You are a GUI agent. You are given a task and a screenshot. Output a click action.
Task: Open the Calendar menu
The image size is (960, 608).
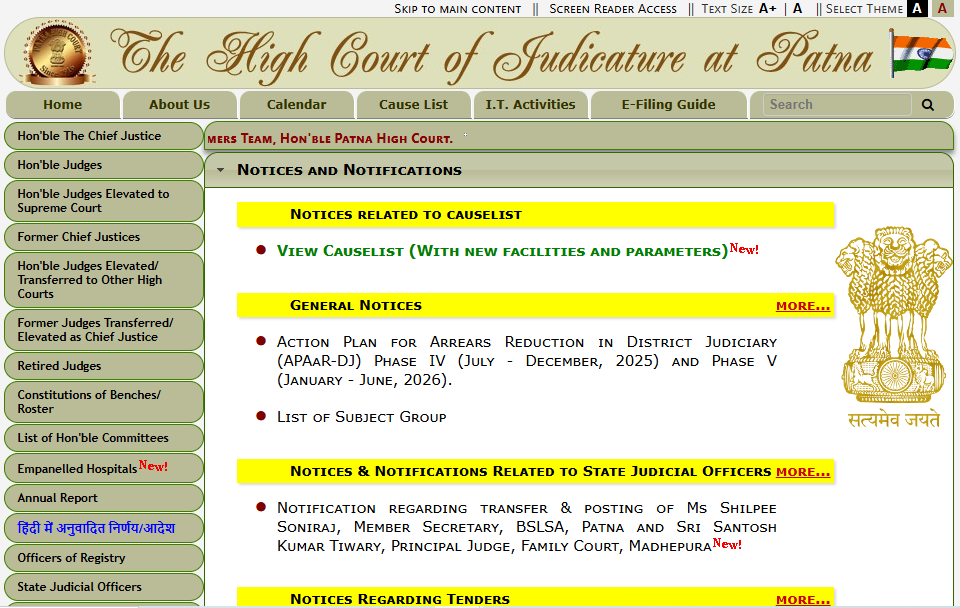click(x=296, y=105)
